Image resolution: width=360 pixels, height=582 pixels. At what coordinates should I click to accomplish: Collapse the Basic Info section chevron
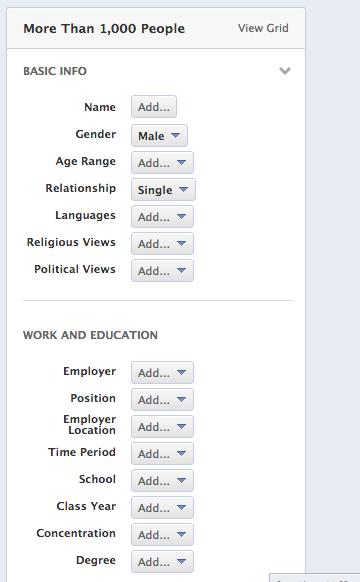click(285, 71)
